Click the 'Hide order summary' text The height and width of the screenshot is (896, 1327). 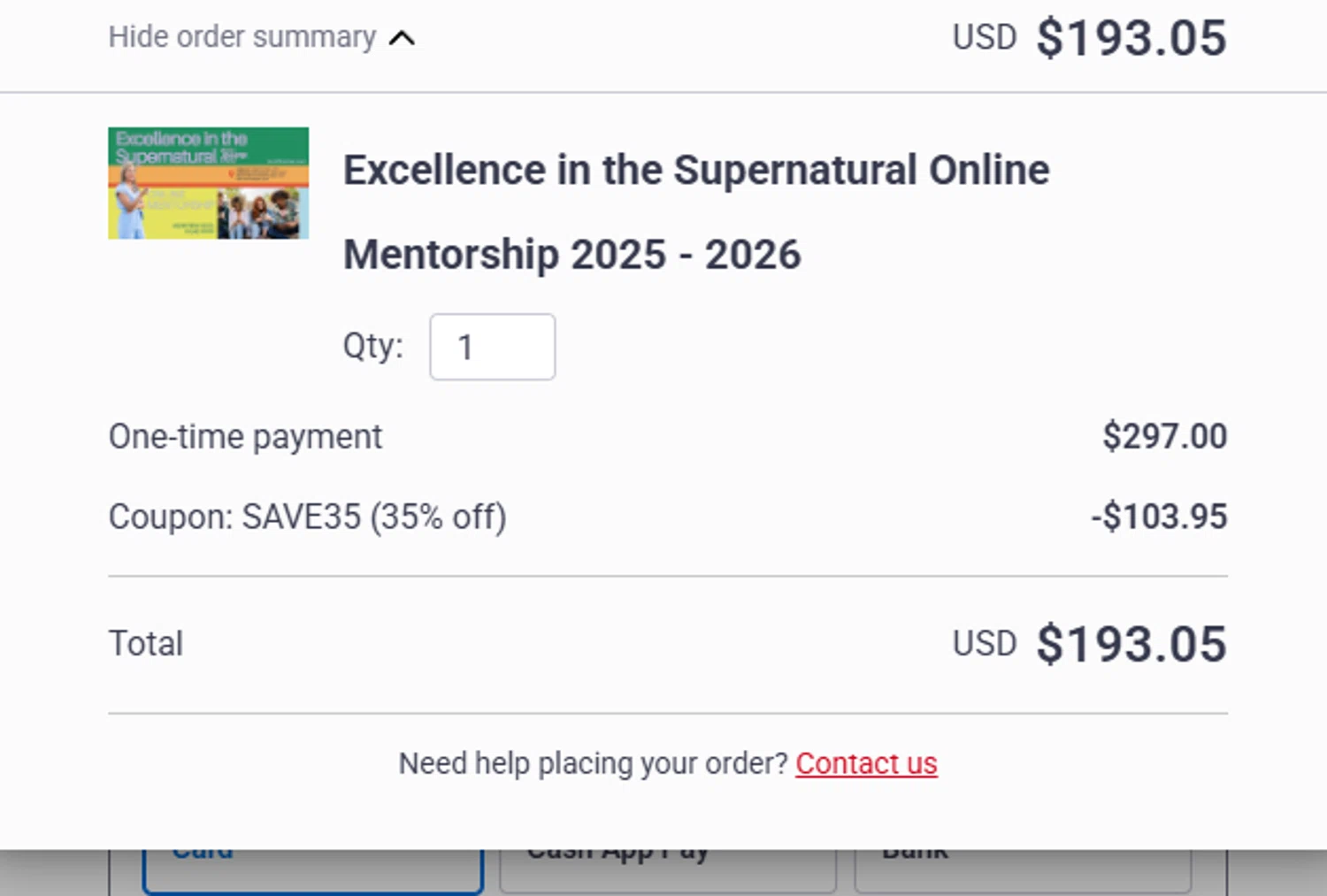click(242, 37)
